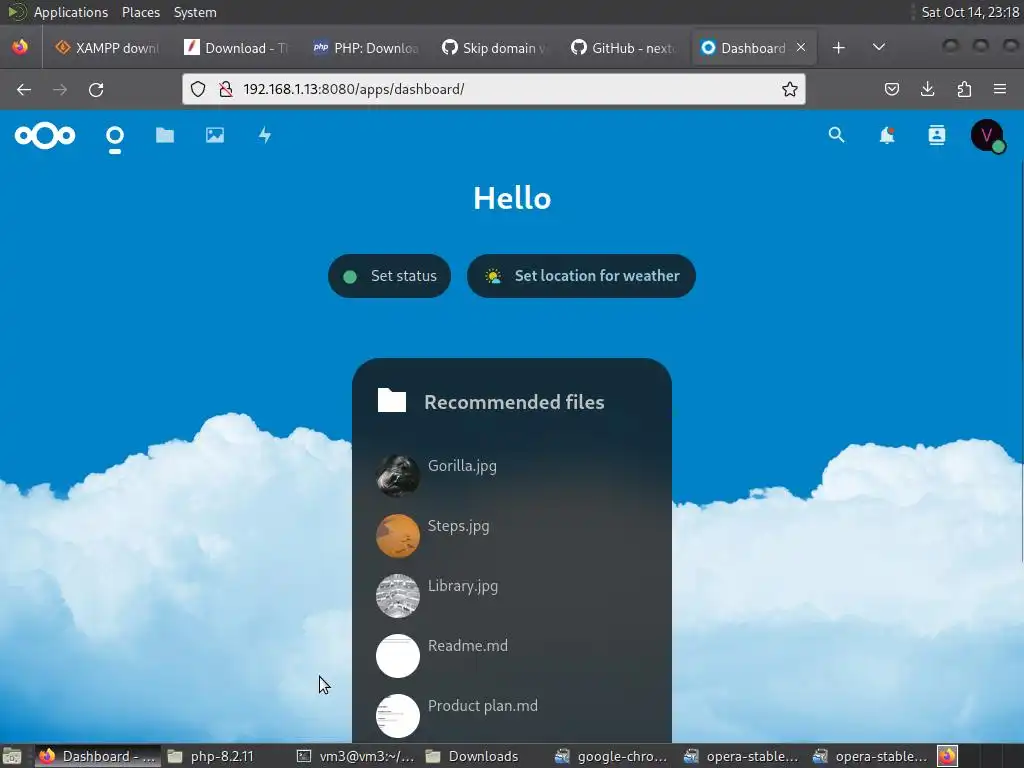Click the Readme.md thumbnail preview

click(x=398, y=656)
